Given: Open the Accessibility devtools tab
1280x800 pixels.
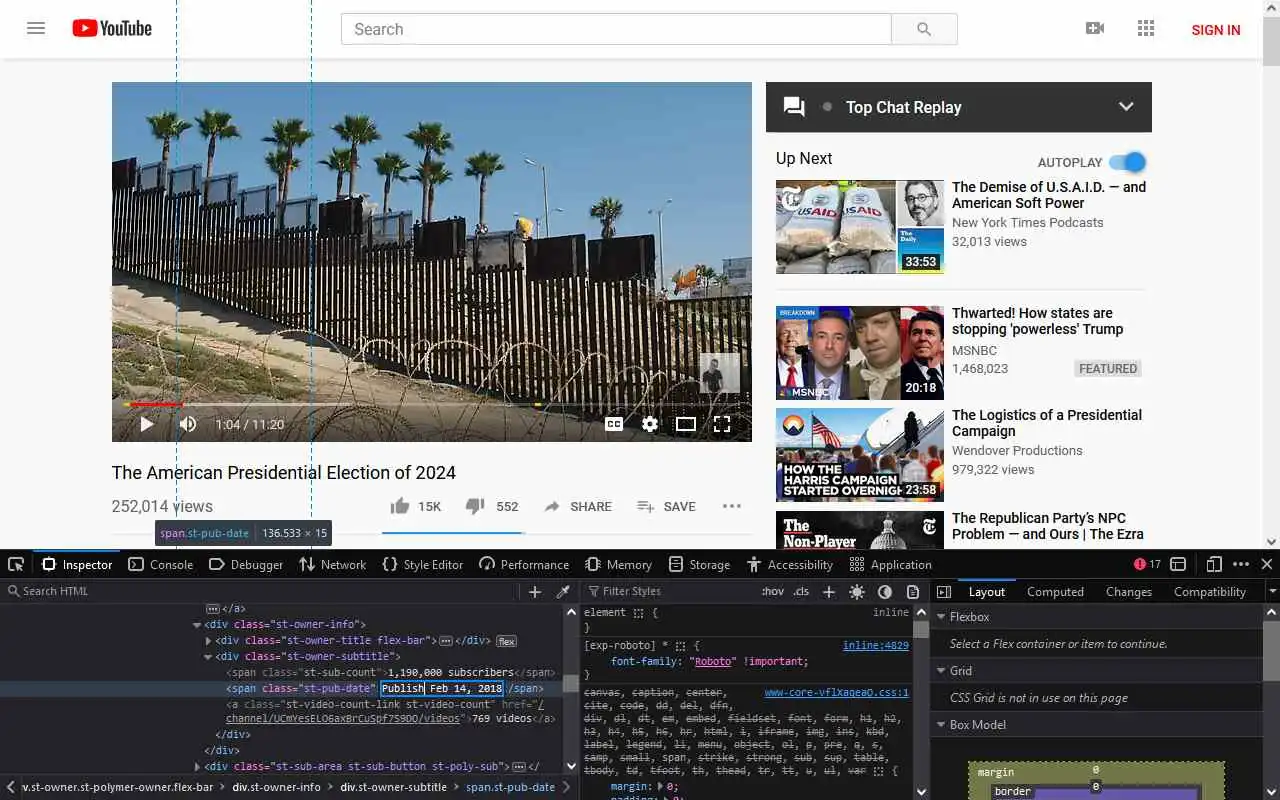Looking at the screenshot, I should pos(790,564).
